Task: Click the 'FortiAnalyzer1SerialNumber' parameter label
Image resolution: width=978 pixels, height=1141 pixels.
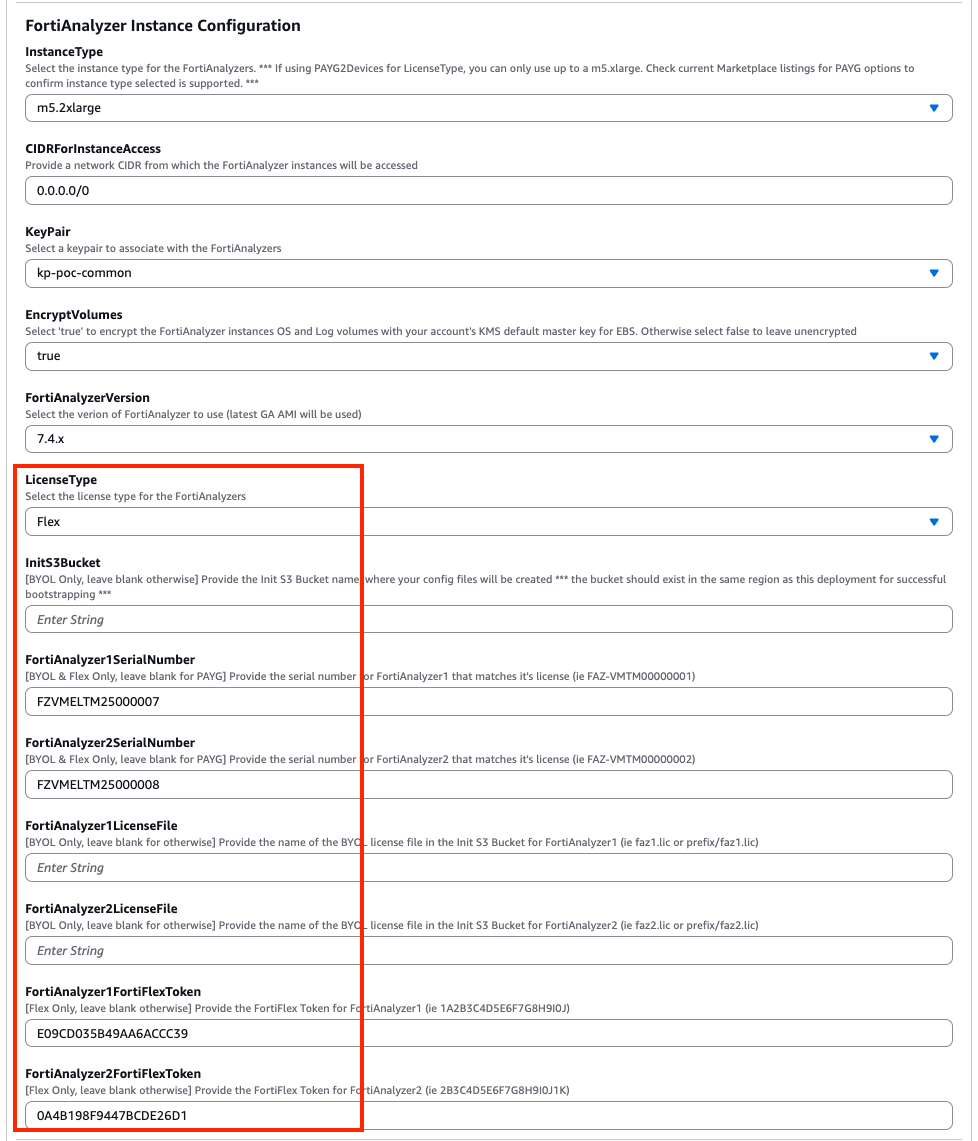Action: (x=110, y=659)
